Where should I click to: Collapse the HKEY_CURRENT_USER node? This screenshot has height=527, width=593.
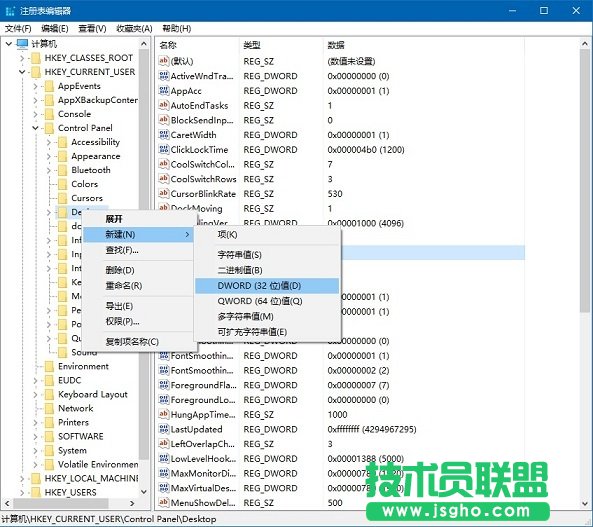[22, 72]
